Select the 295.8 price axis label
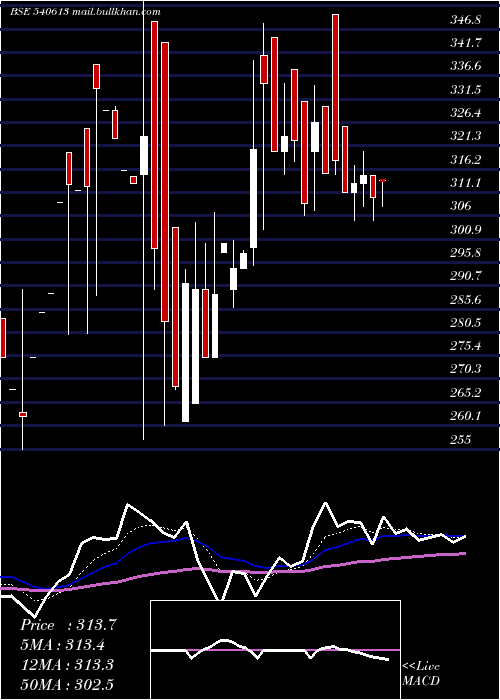500x700 pixels. click(x=466, y=253)
